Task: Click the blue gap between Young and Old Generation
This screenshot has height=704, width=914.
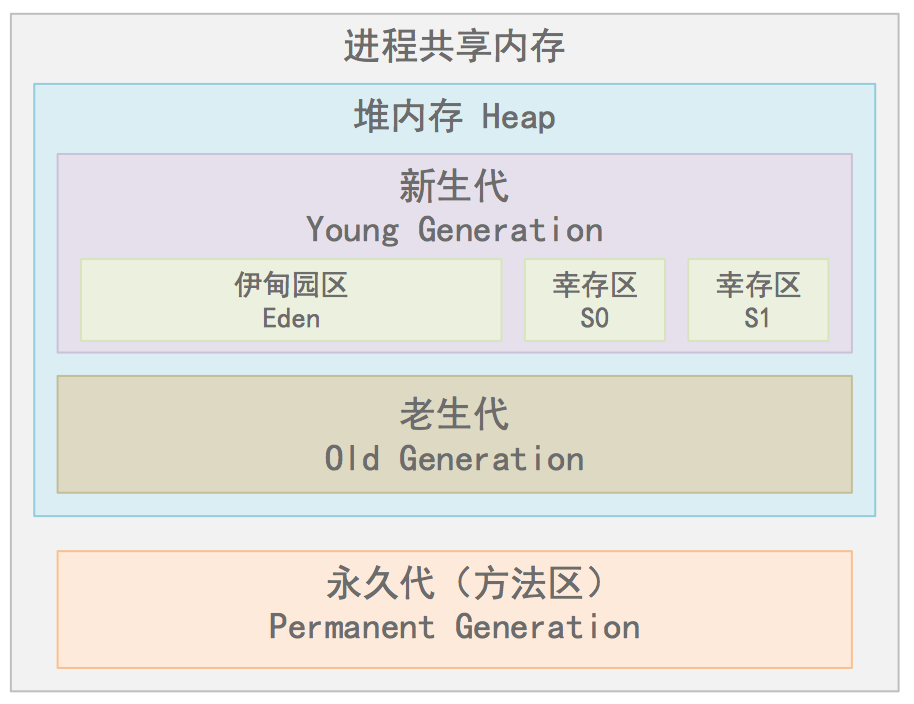Action: 455,364
